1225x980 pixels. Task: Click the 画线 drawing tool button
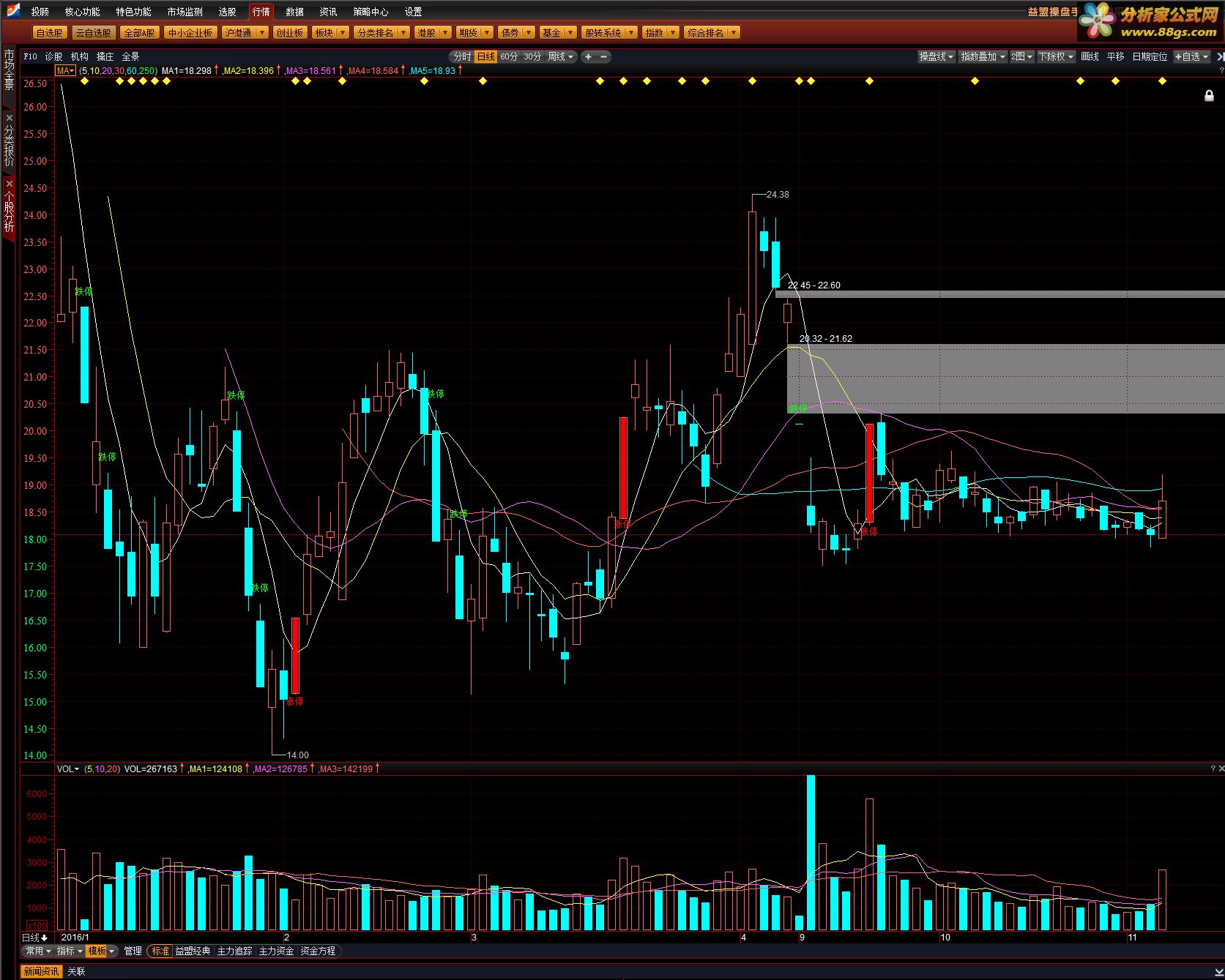click(1090, 56)
